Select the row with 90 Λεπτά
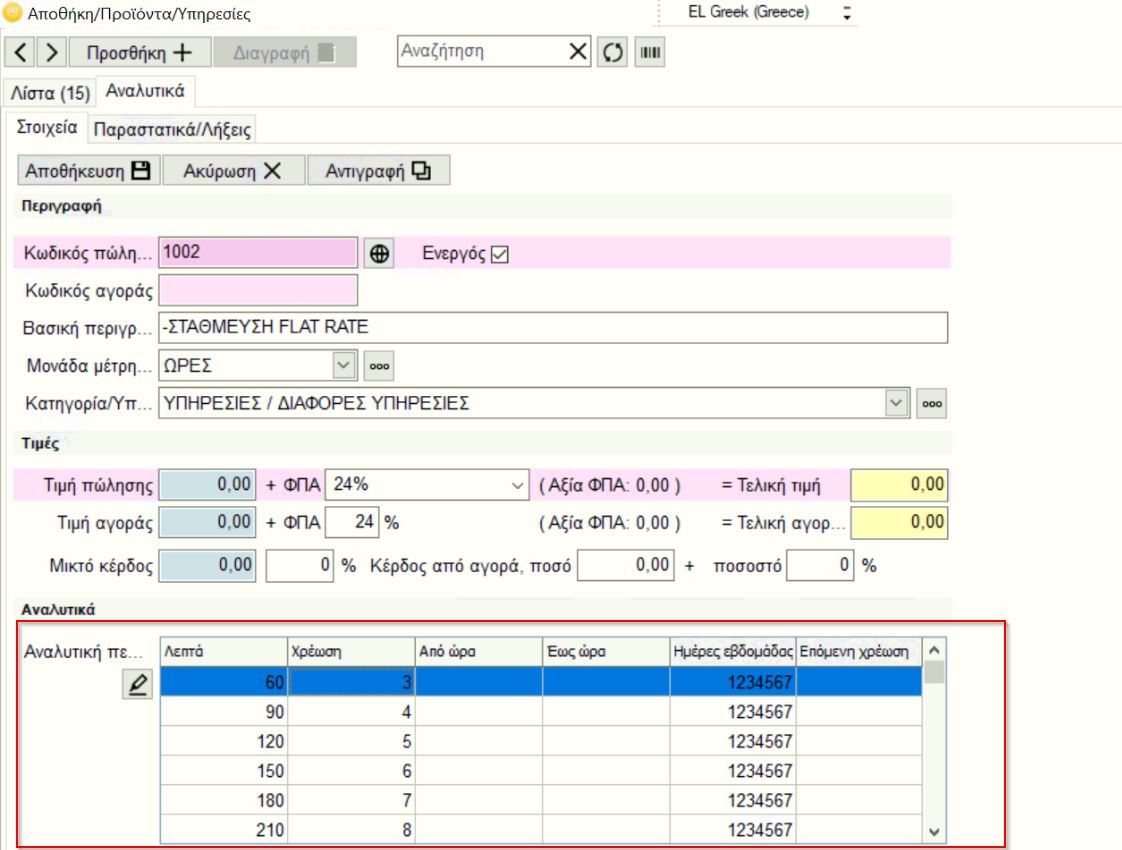 tap(541, 712)
